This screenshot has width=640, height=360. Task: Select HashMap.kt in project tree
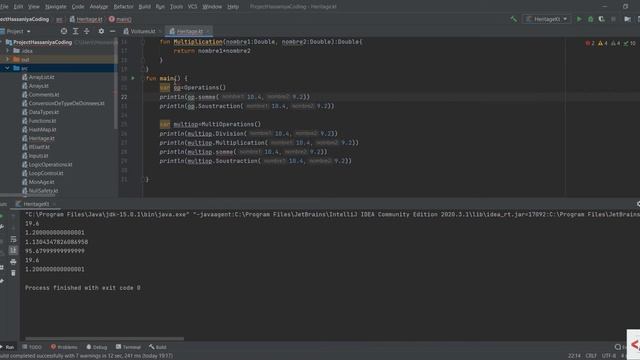[42, 129]
